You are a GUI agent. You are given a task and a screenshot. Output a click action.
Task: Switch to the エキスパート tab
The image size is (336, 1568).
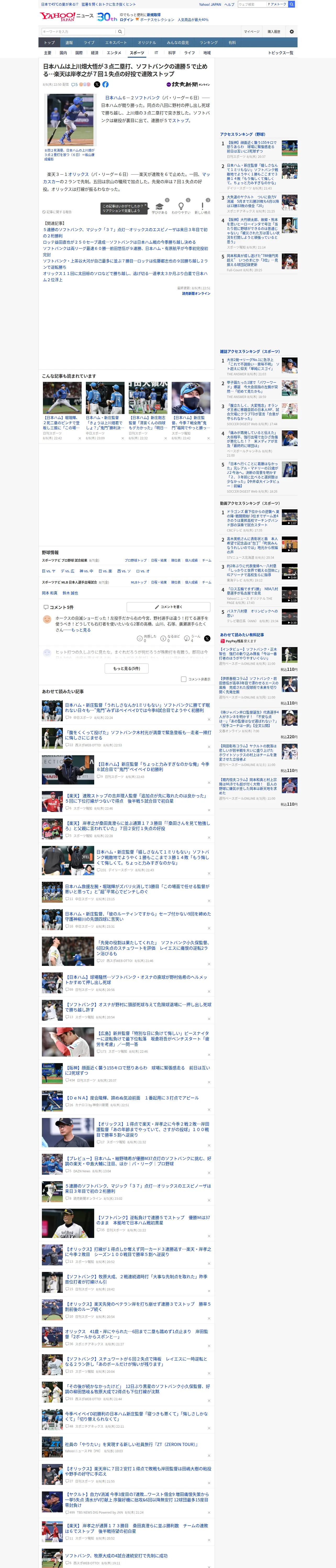116,43
